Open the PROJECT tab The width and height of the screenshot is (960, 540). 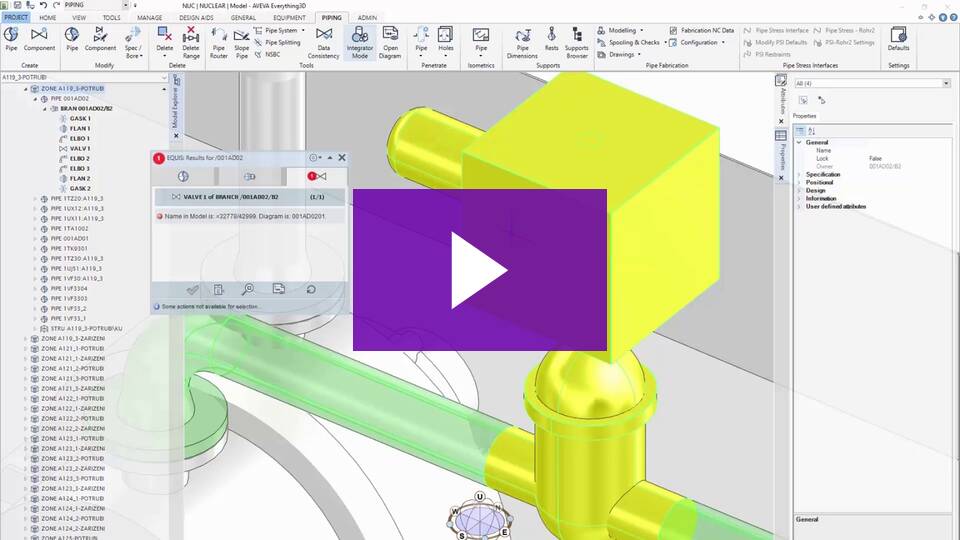coord(16,18)
